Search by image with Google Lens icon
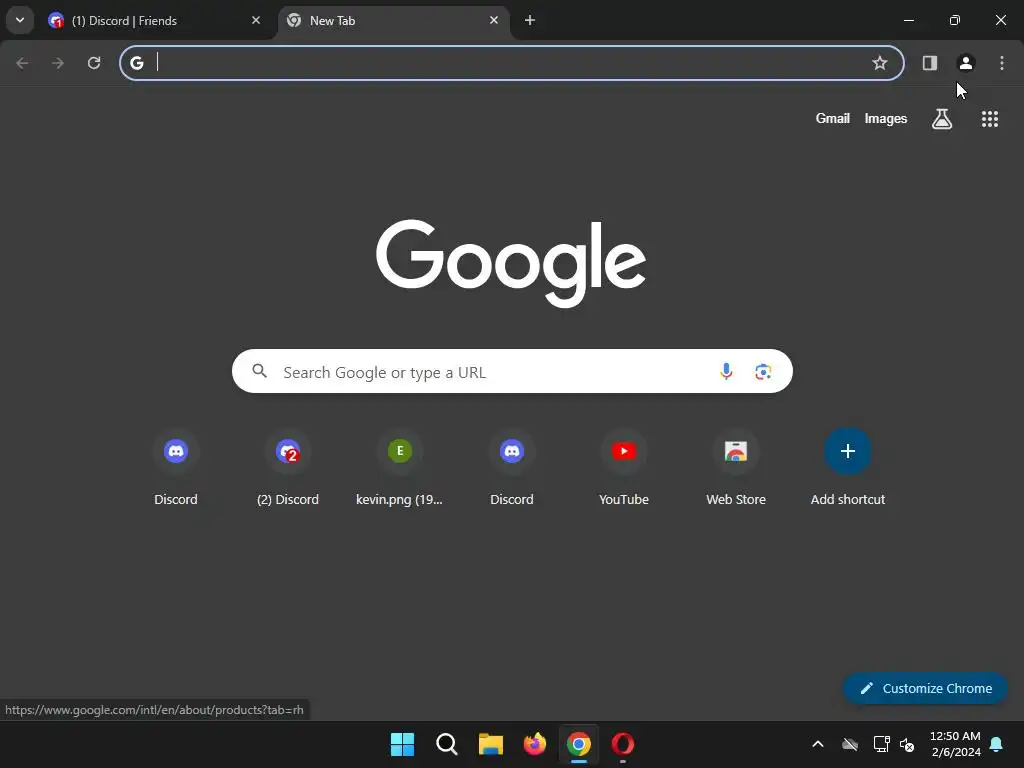This screenshot has height=768, width=1024. coord(763,372)
